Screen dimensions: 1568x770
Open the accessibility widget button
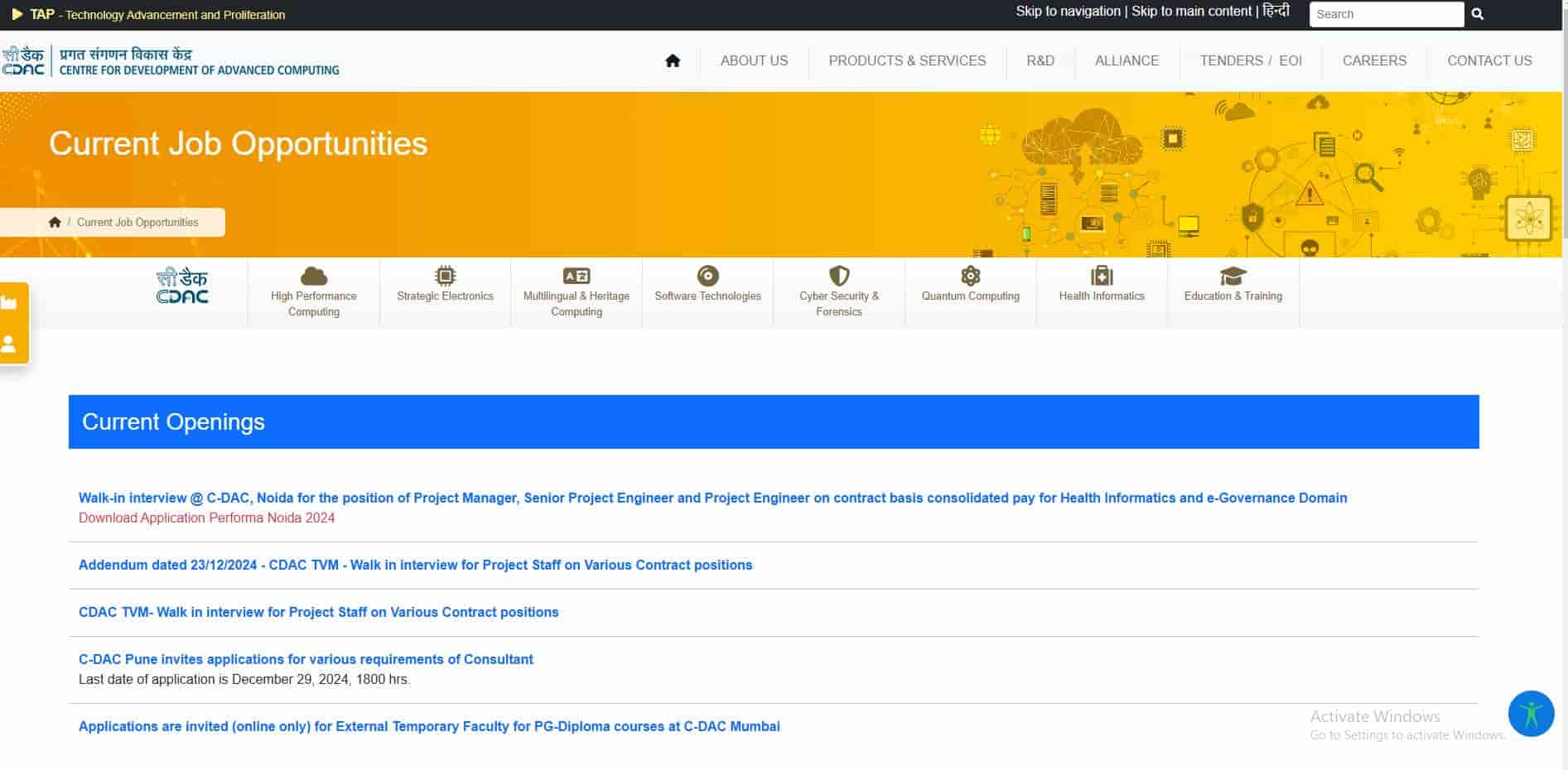[x=1531, y=714]
